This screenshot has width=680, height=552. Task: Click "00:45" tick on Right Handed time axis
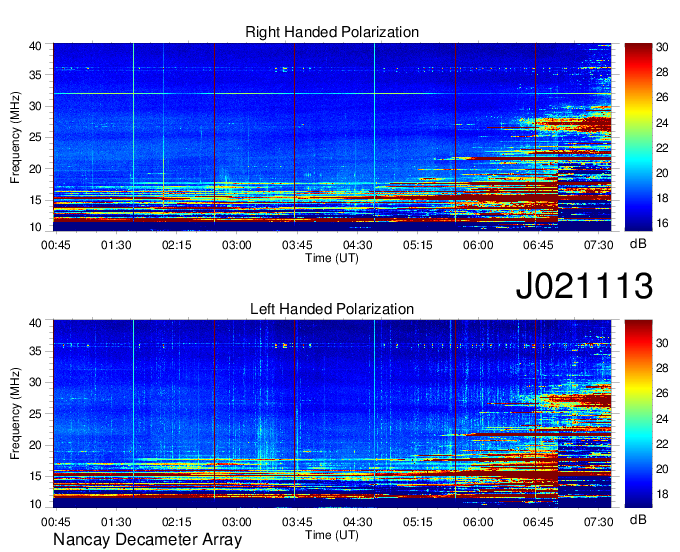tap(56, 245)
